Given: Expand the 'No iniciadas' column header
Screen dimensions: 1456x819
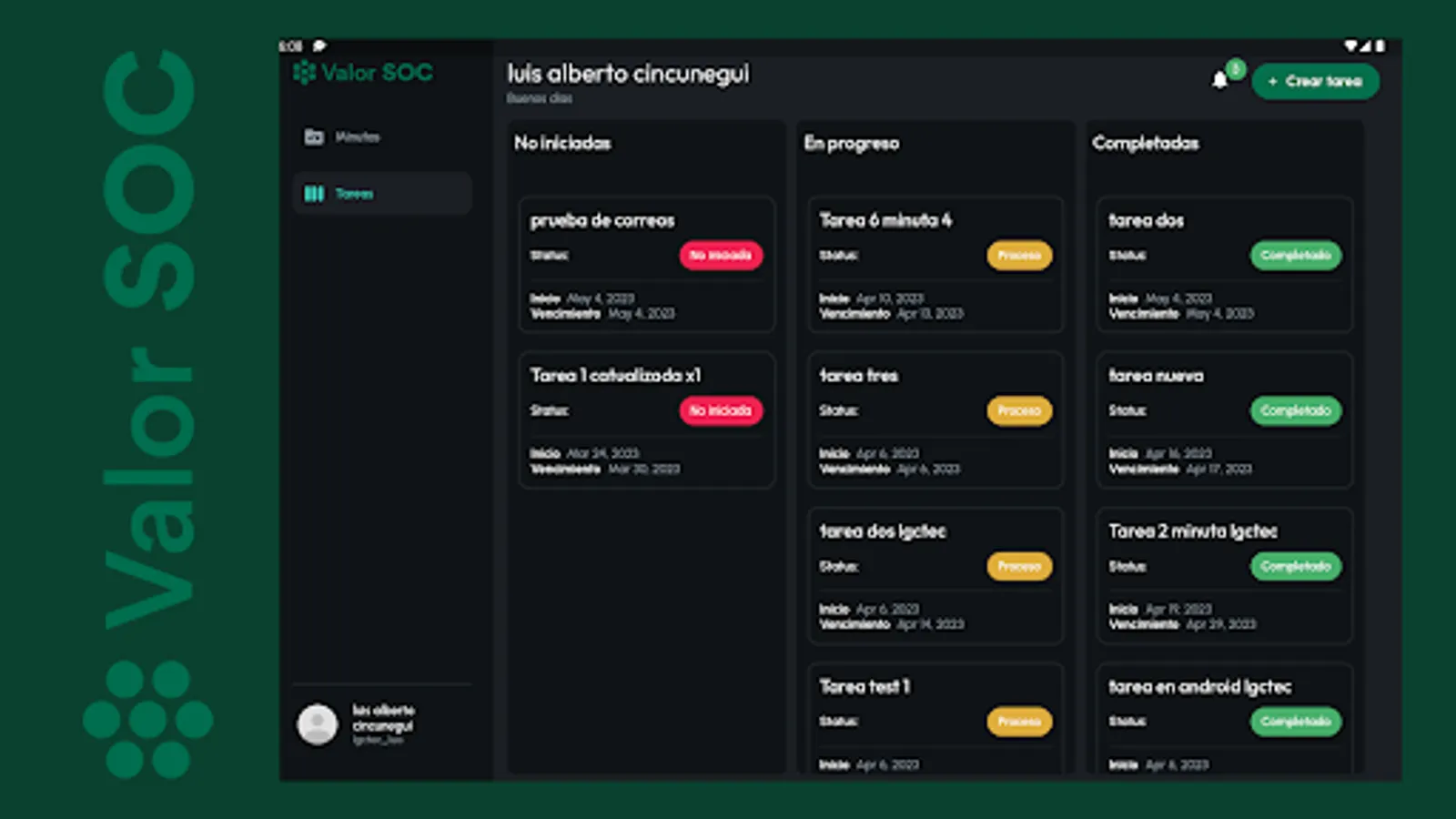Looking at the screenshot, I should tap(563, 143).
